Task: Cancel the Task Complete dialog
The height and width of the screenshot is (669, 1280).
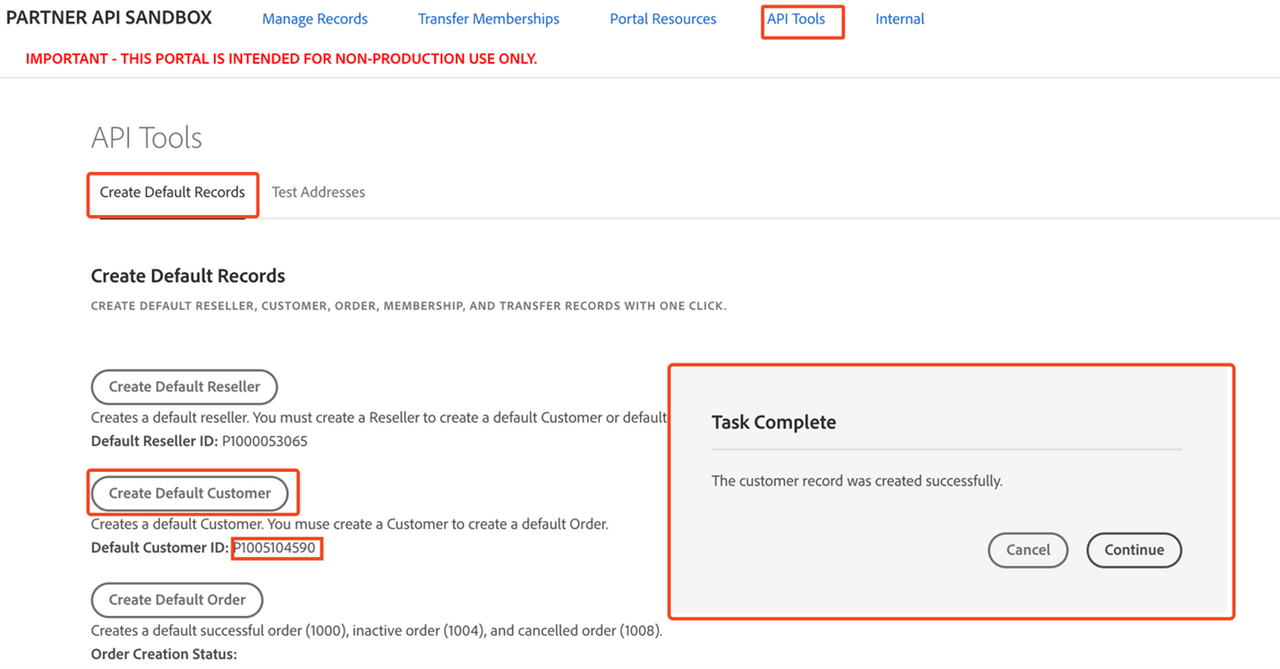Action: pyautogui.click(x=1027, y=550)
